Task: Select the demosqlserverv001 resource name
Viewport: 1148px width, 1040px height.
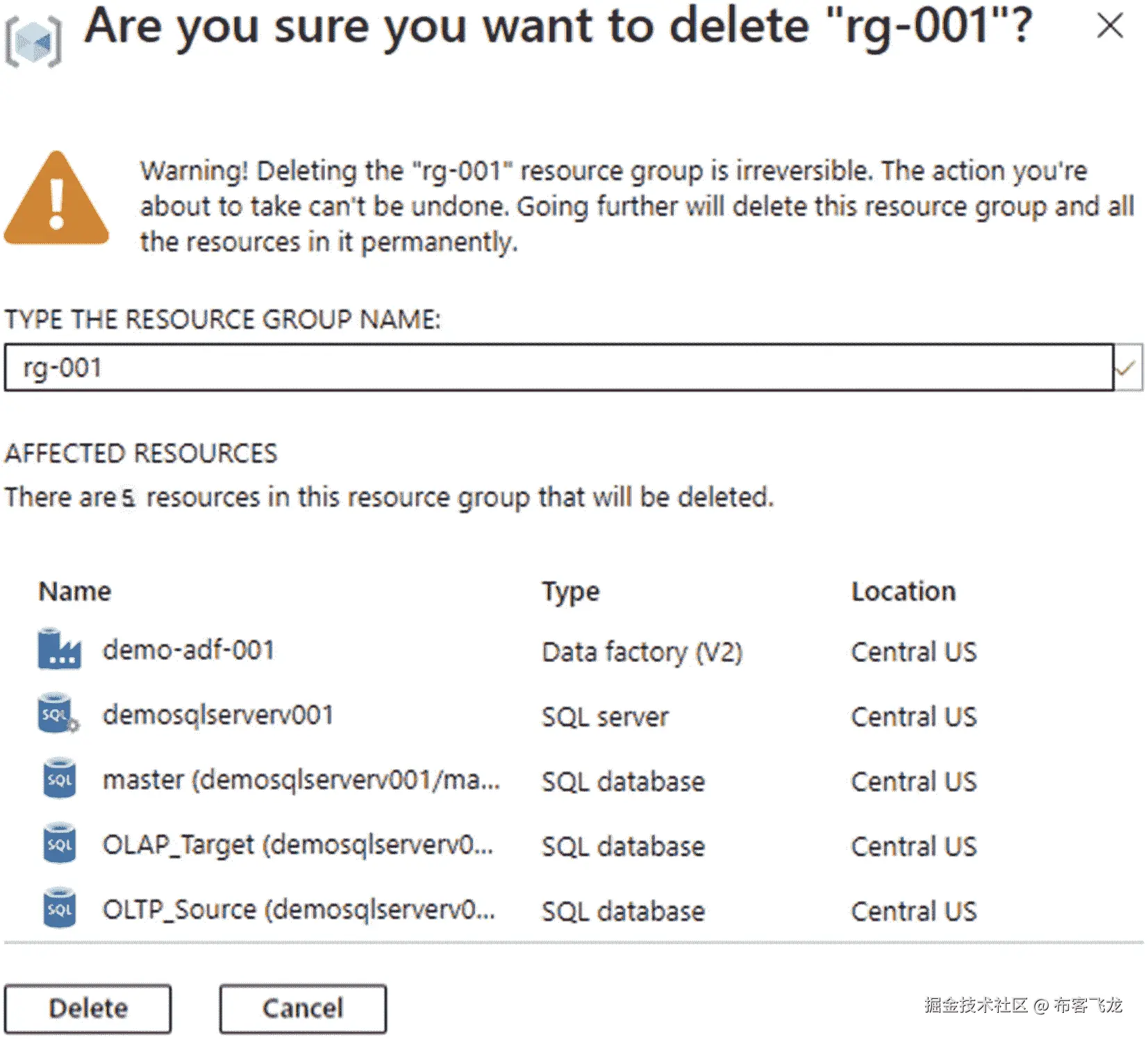Action: tap(218, 715)
